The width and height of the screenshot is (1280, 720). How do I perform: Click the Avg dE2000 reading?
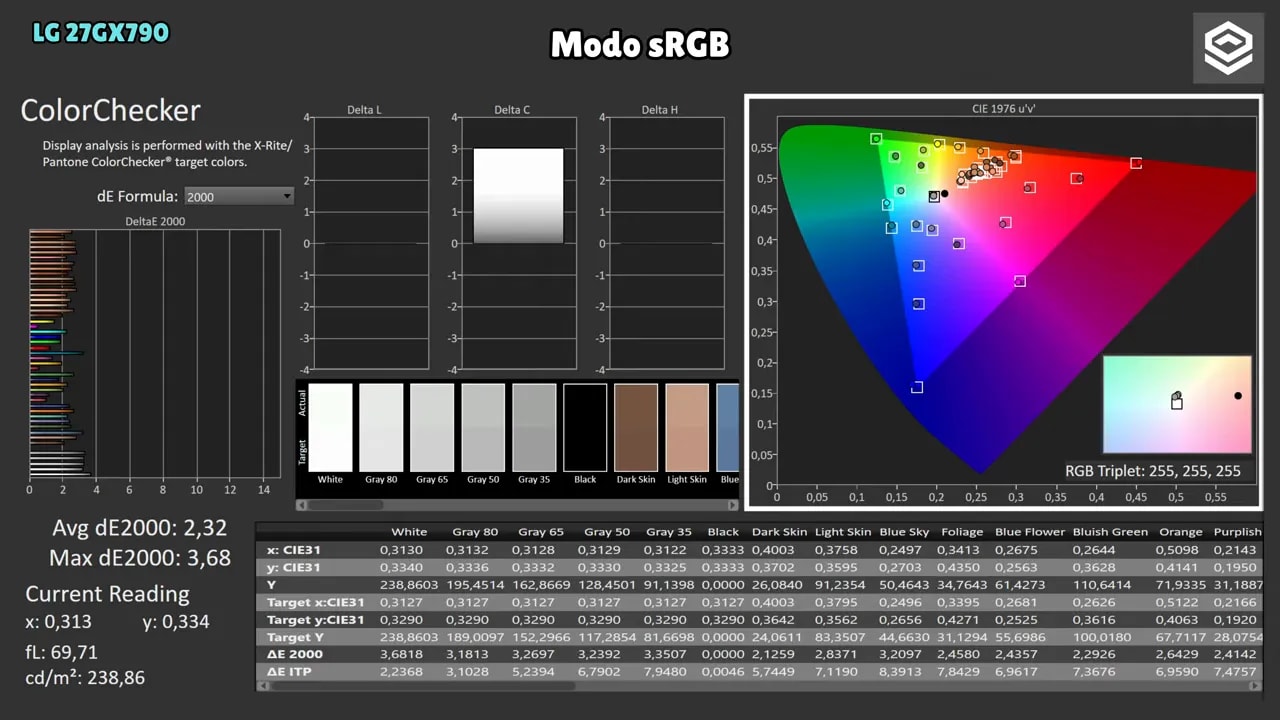point(140,528)
